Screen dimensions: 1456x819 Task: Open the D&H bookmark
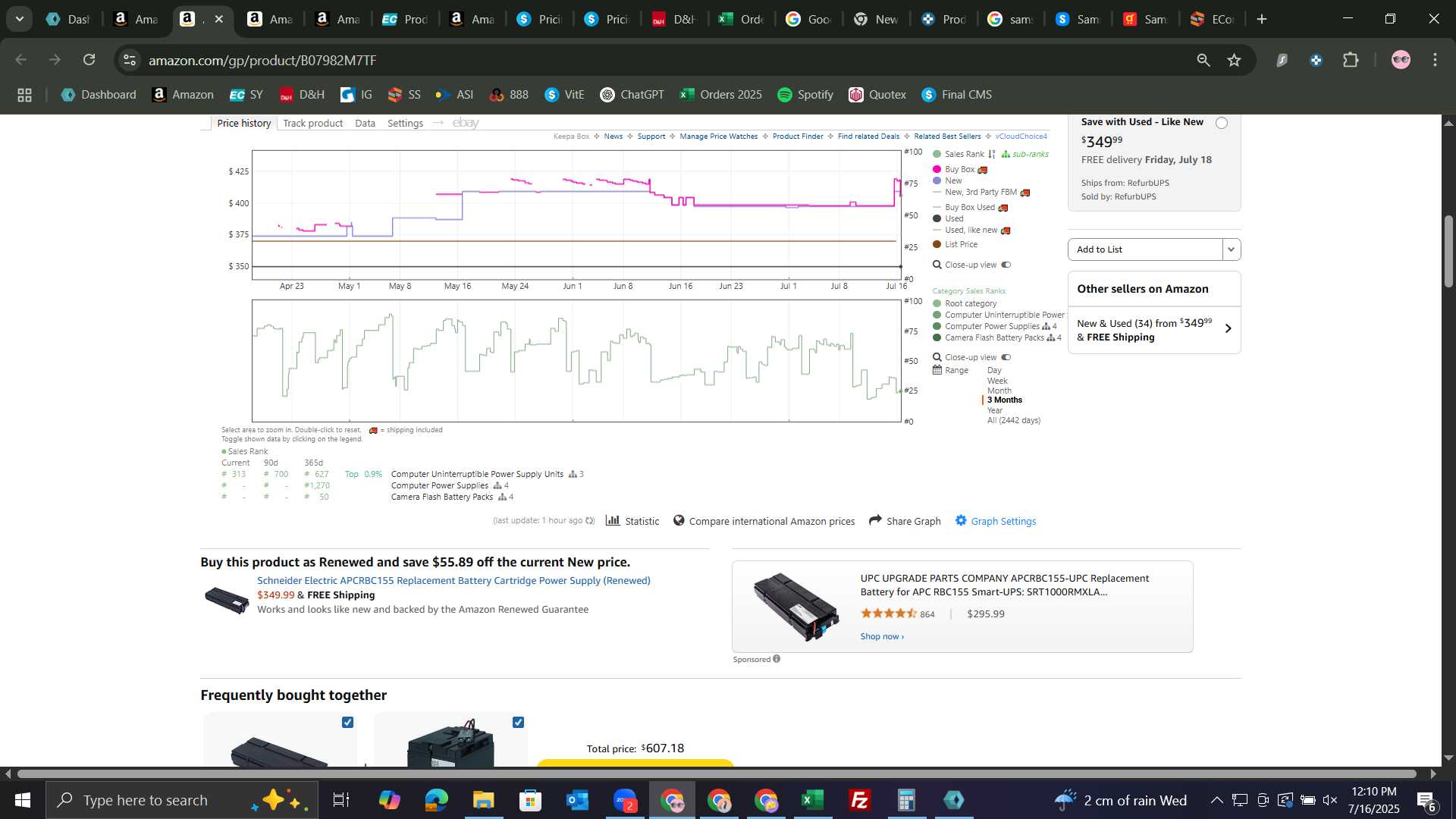302,95
